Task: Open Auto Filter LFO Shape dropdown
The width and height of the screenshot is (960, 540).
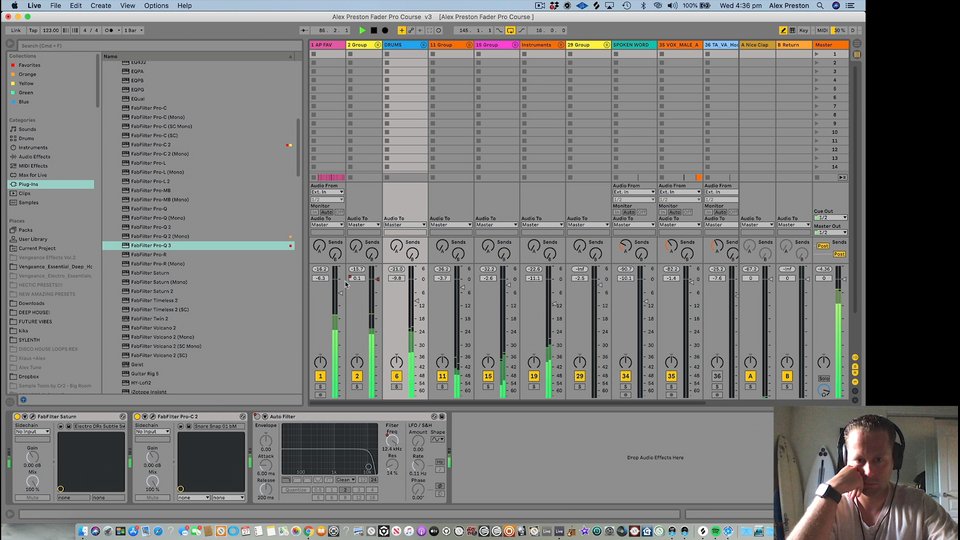Action: (438, 439)
